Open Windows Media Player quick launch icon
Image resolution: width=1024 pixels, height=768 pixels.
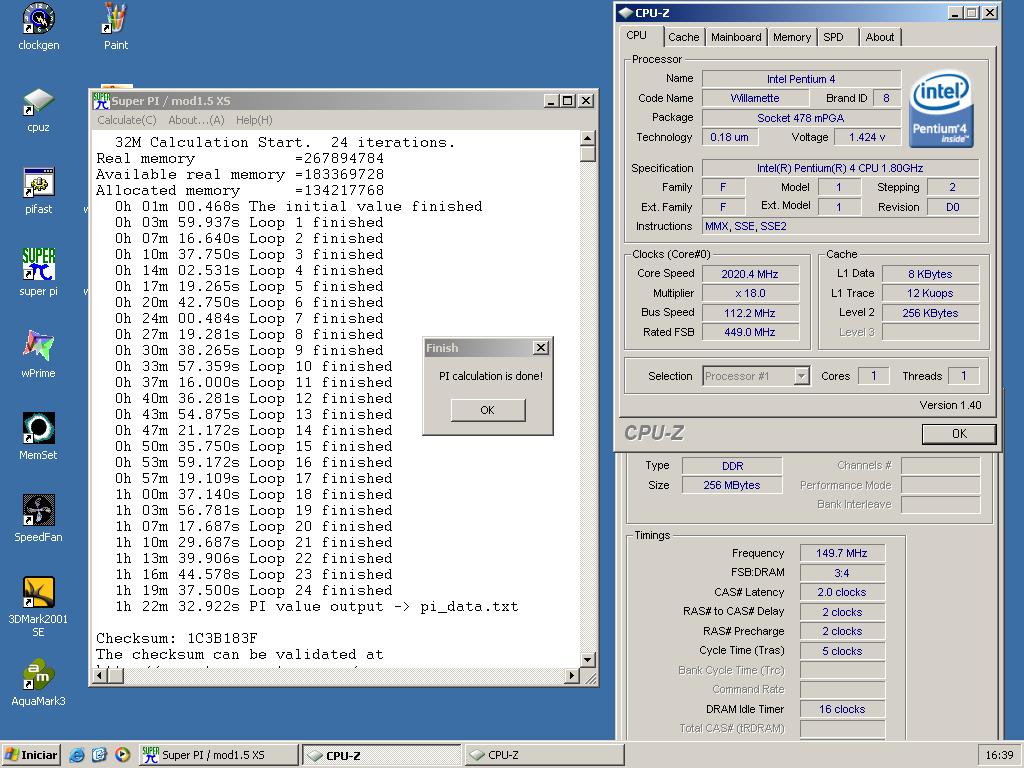coord(122,755)
